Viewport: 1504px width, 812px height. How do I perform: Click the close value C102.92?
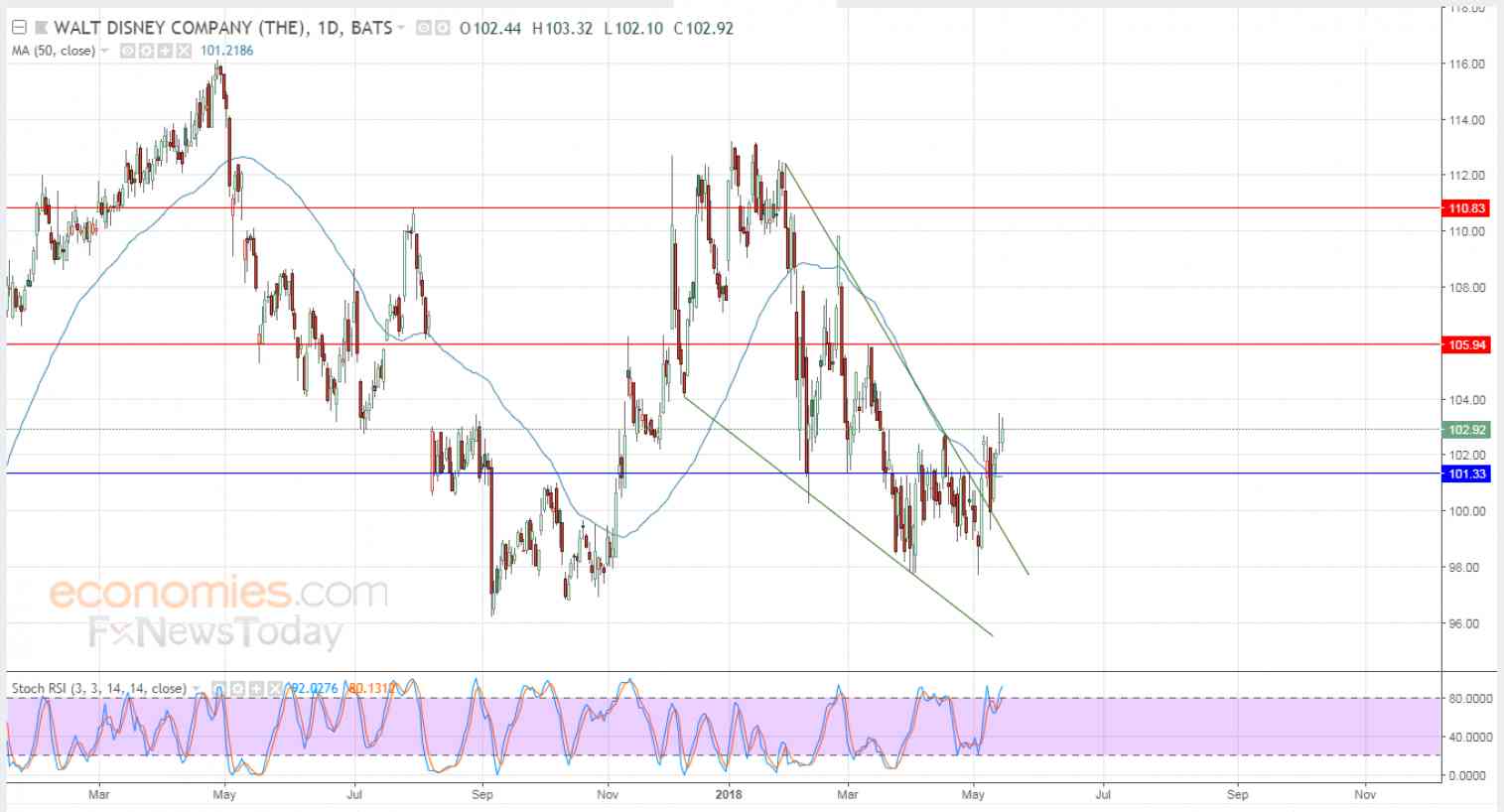point(703,28)
